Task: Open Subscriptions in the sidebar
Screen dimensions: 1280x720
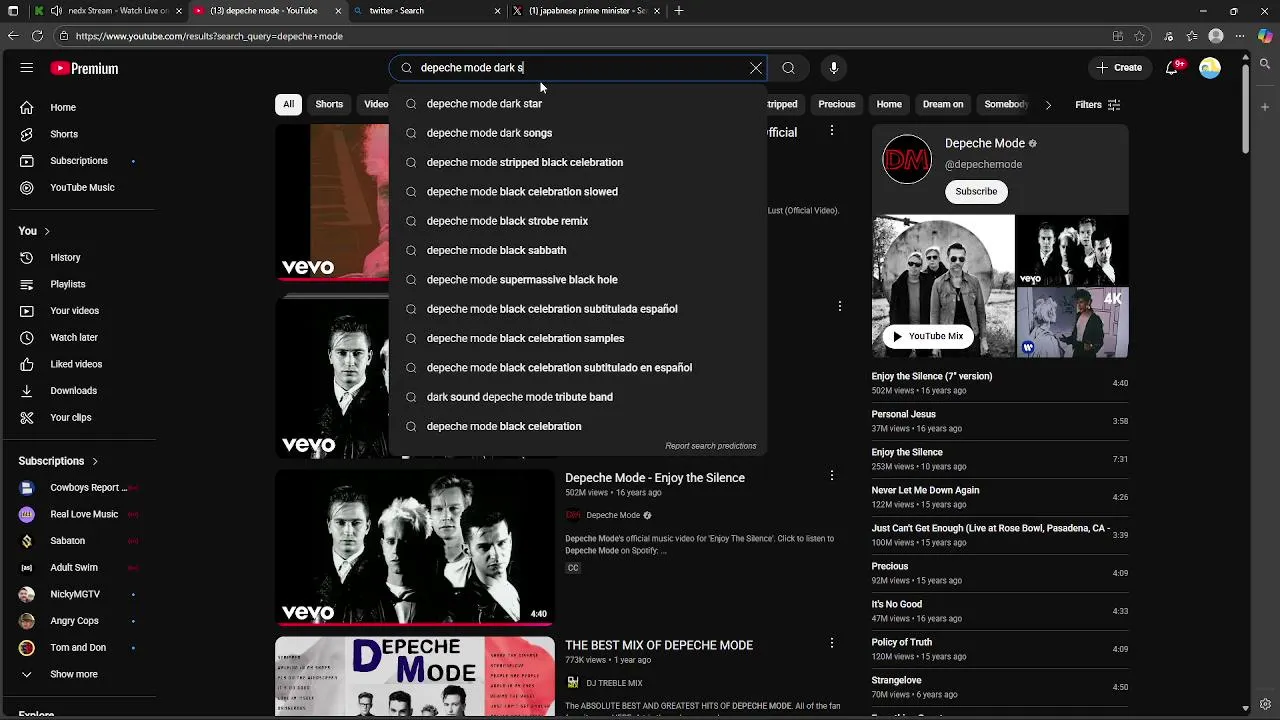Action: pos(80,161)
